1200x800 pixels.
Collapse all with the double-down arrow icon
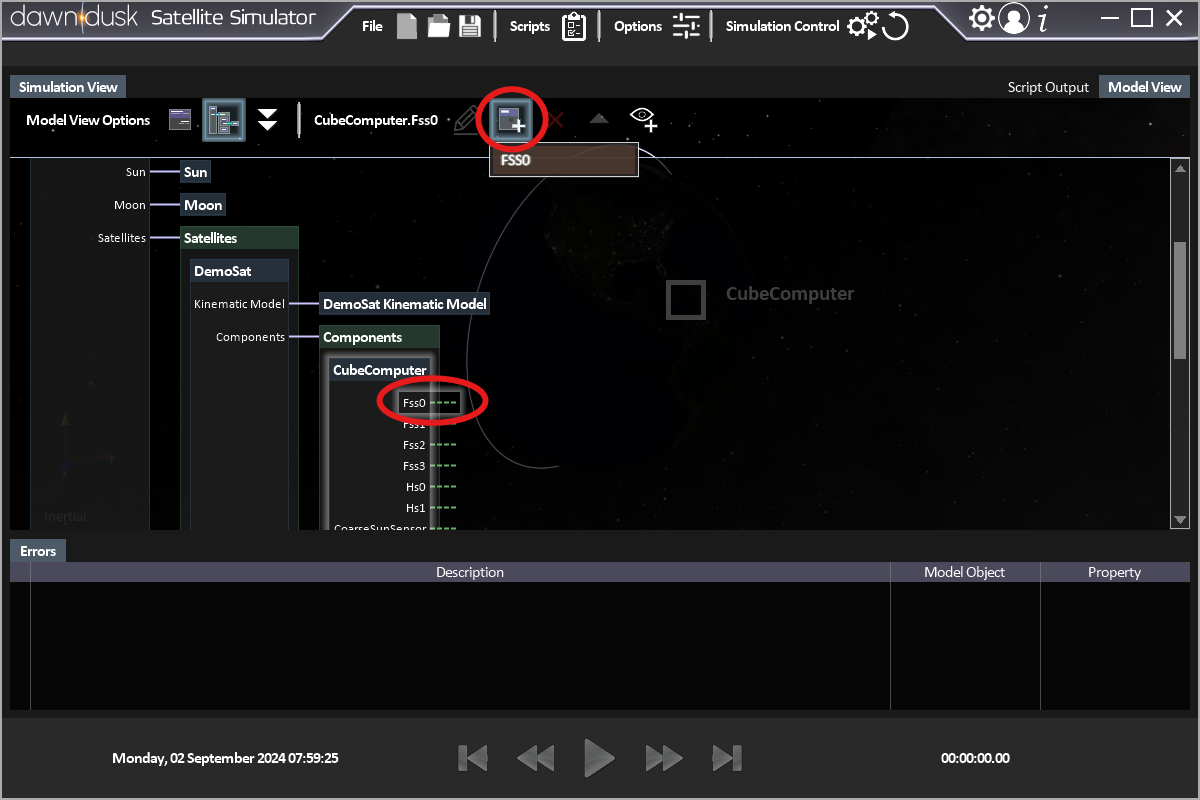coord(267,120)
